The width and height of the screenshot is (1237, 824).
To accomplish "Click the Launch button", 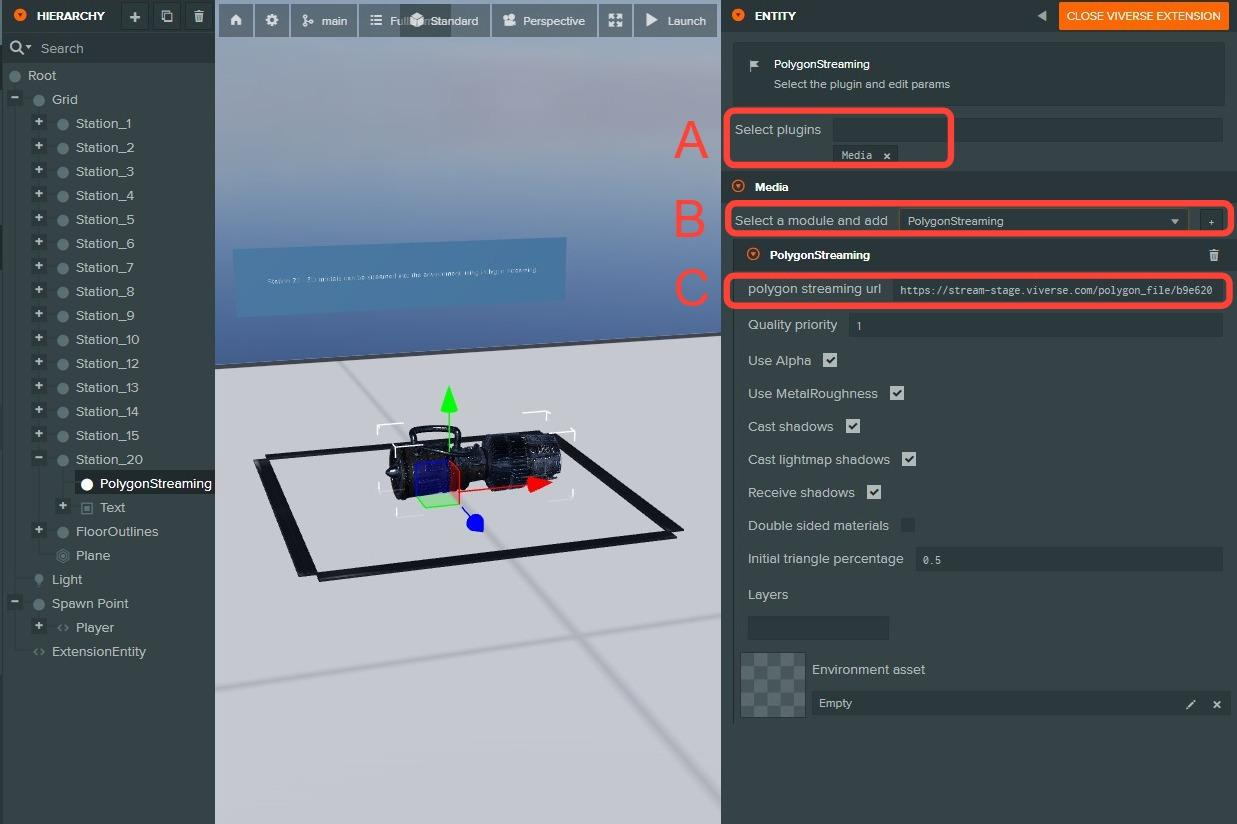I will click(675, 21).
